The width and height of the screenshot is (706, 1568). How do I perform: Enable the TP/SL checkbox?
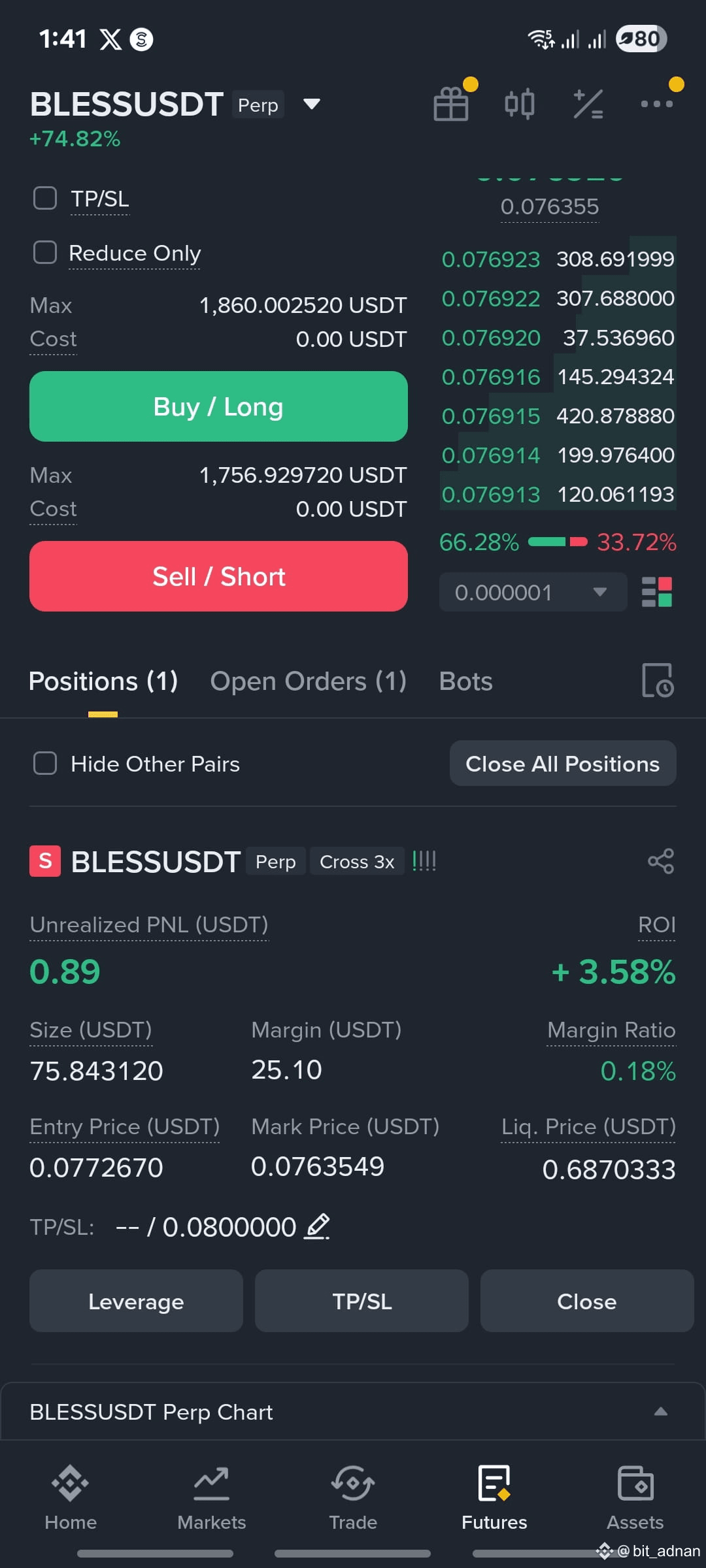[45, 198]
